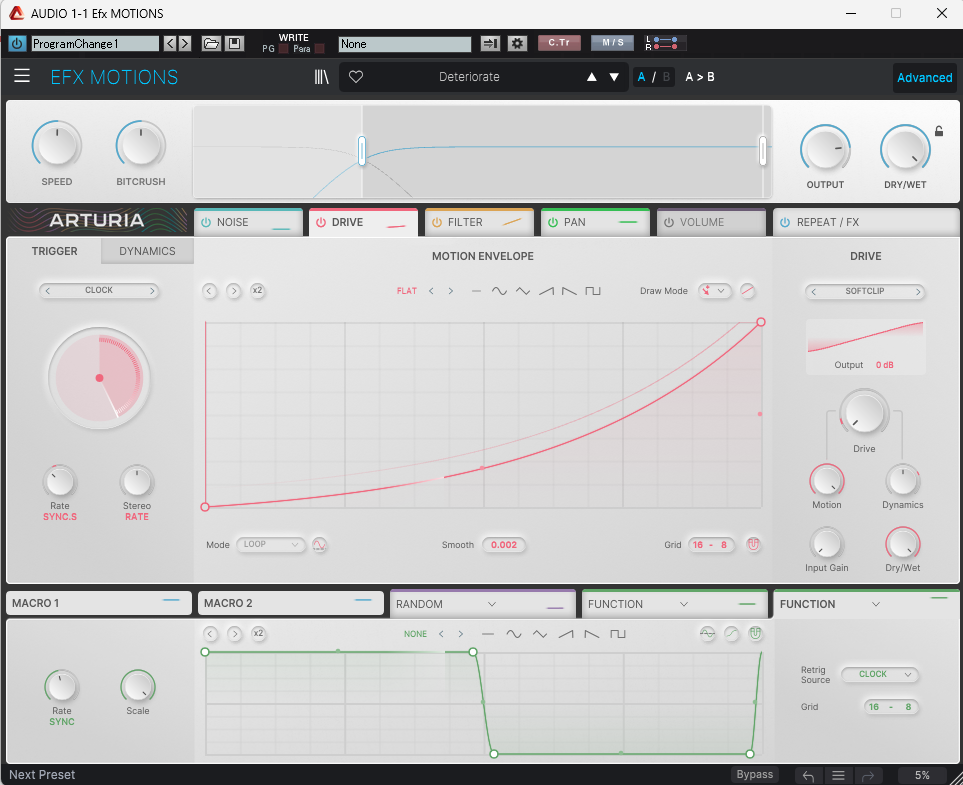Click the Undo arrow in bottom bar

(x=808, y=776)
